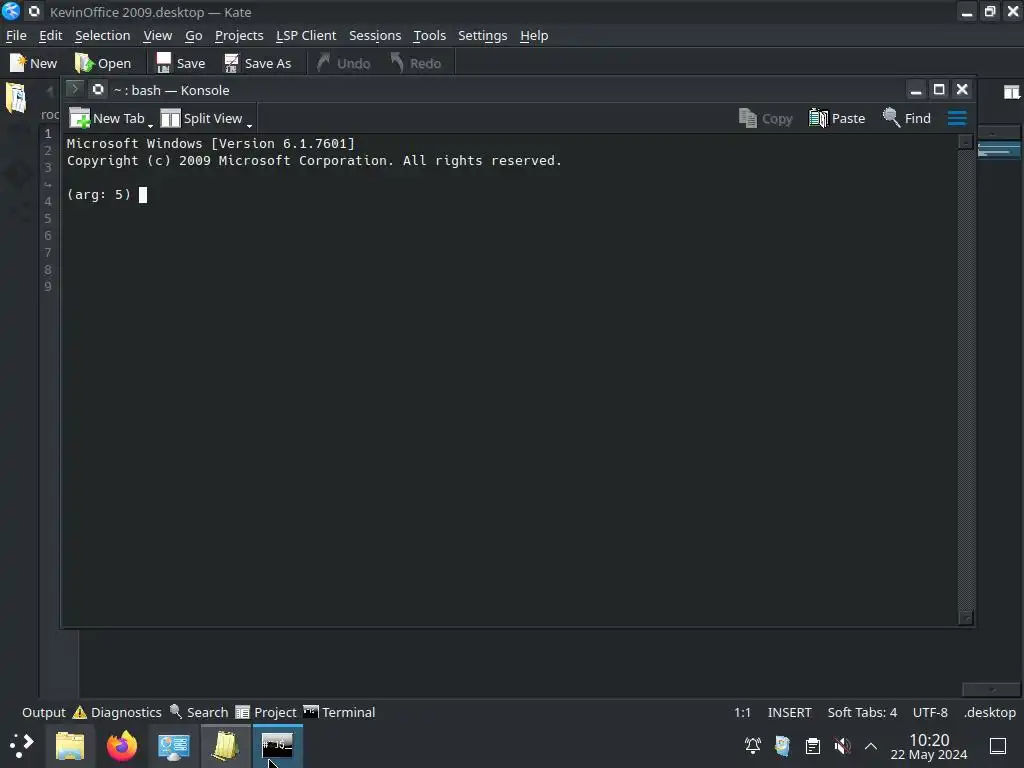Screen dimensions: 1024x768
Task: Open the Settings menu
Action: [483, 35]
